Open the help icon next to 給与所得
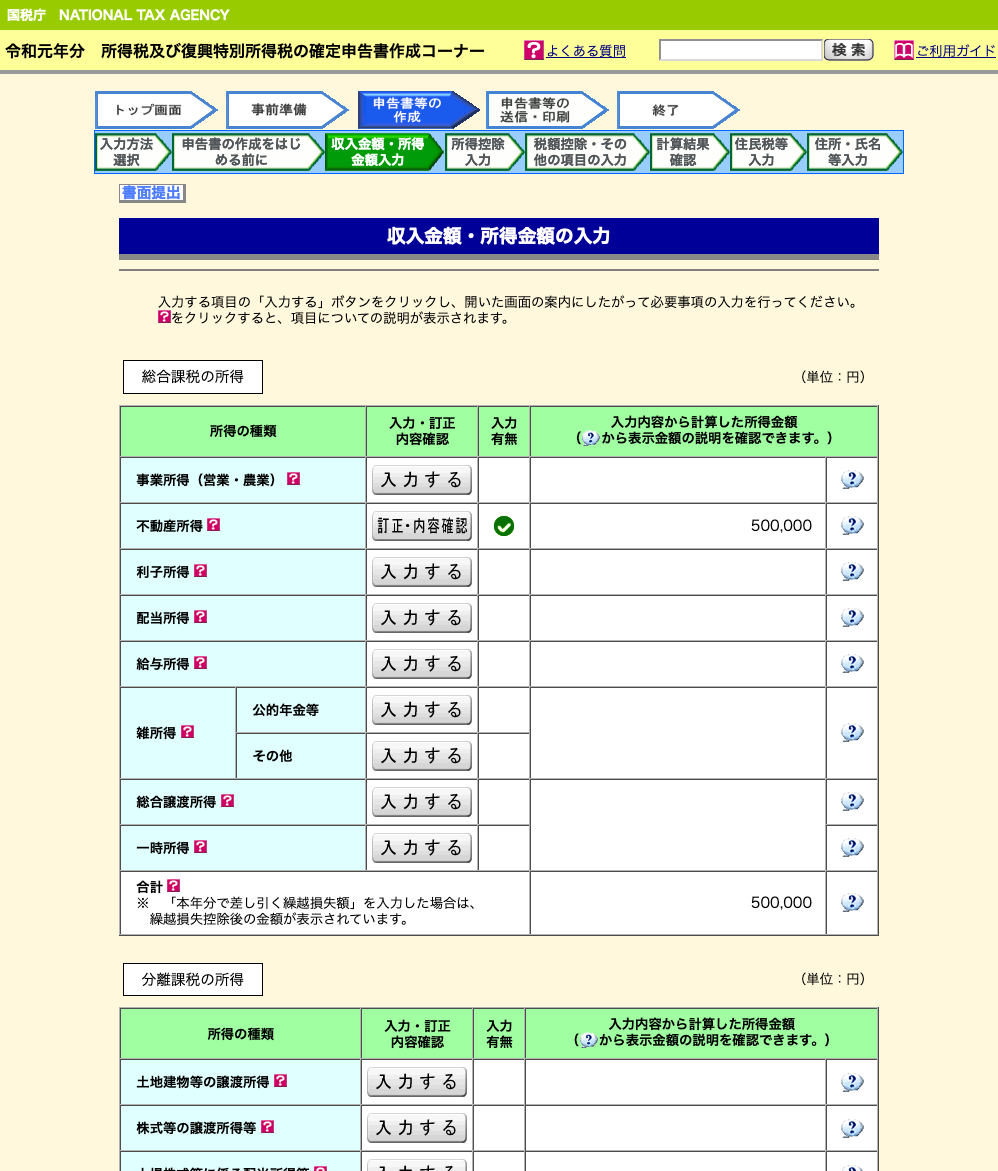Screen dimensions: 998x1171 click(x=200, y=663)
